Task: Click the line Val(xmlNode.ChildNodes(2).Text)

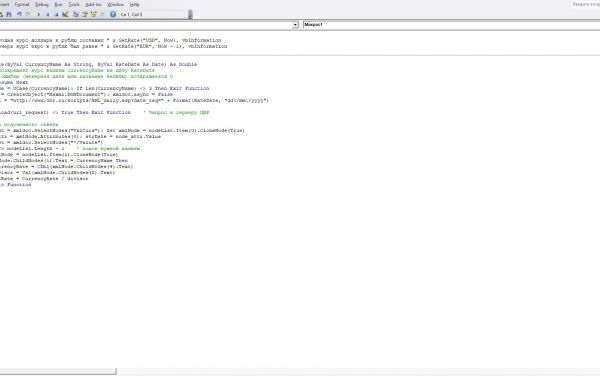Action: [x=58, y=173]
